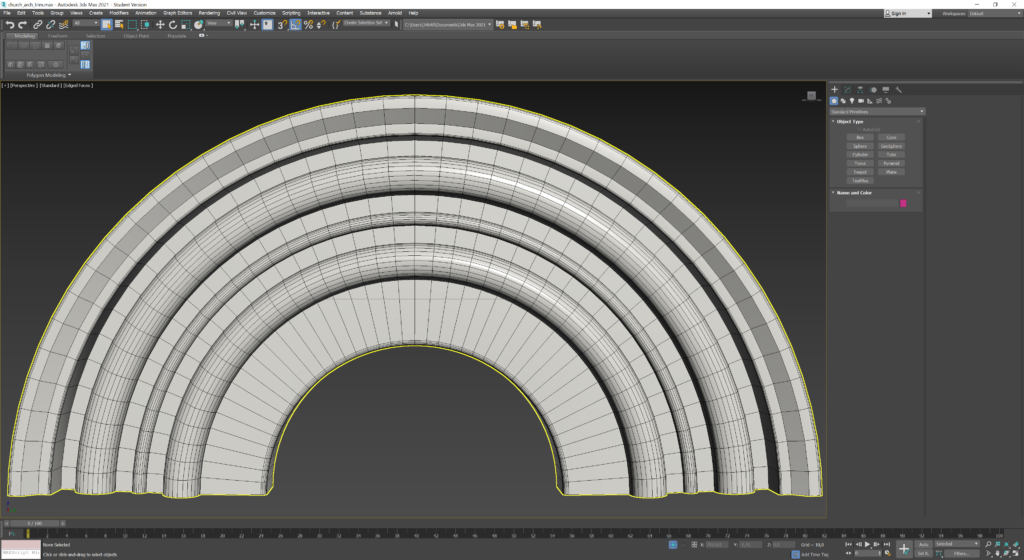1024x560 pixels.
Task: Click the Undo arrow in main toolbar
Action: click(10, 24)
